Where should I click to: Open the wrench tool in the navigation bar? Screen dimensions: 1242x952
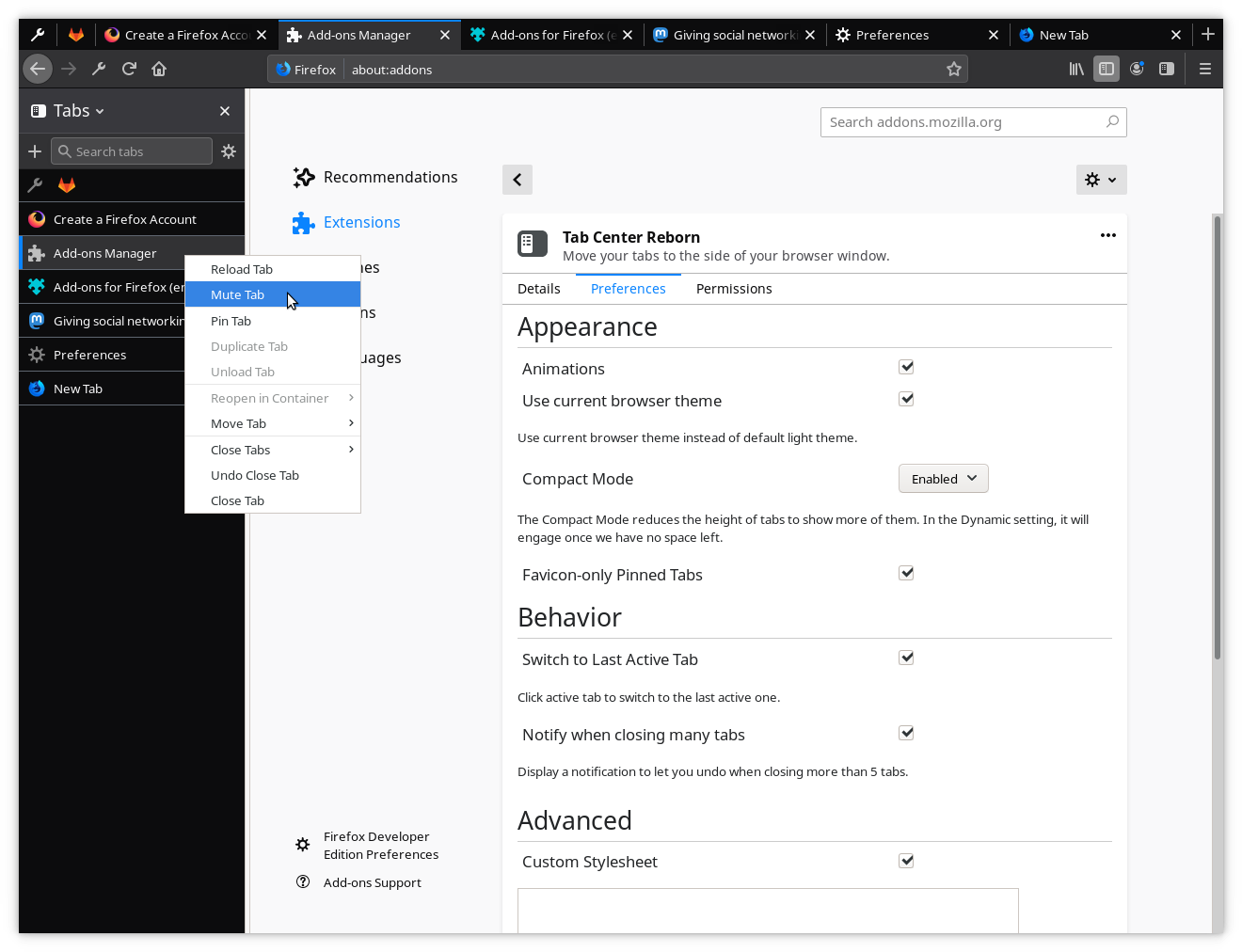click(99, 69)
